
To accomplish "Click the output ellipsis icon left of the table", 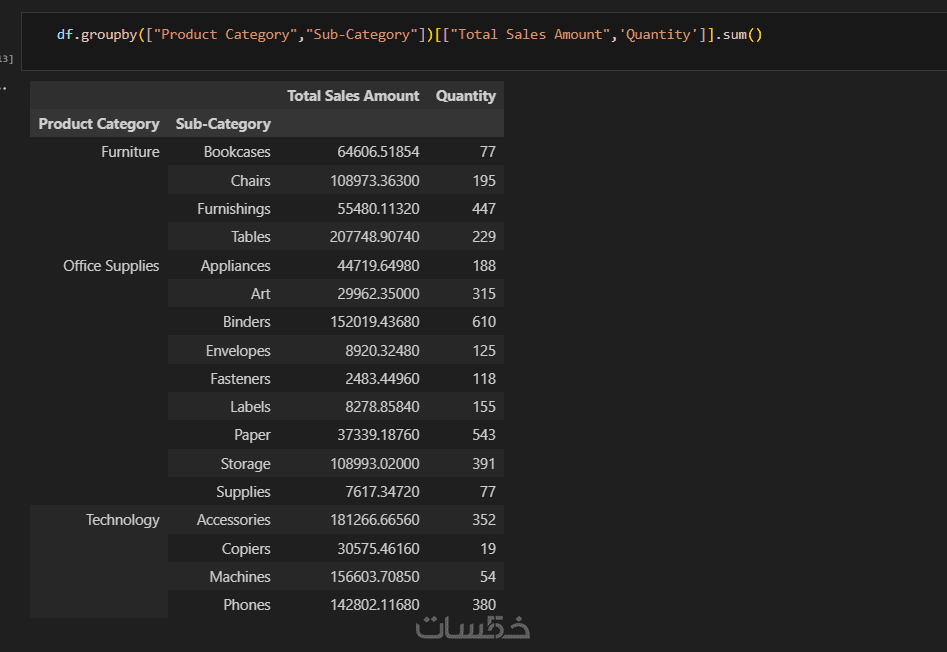I will point(4,88).
